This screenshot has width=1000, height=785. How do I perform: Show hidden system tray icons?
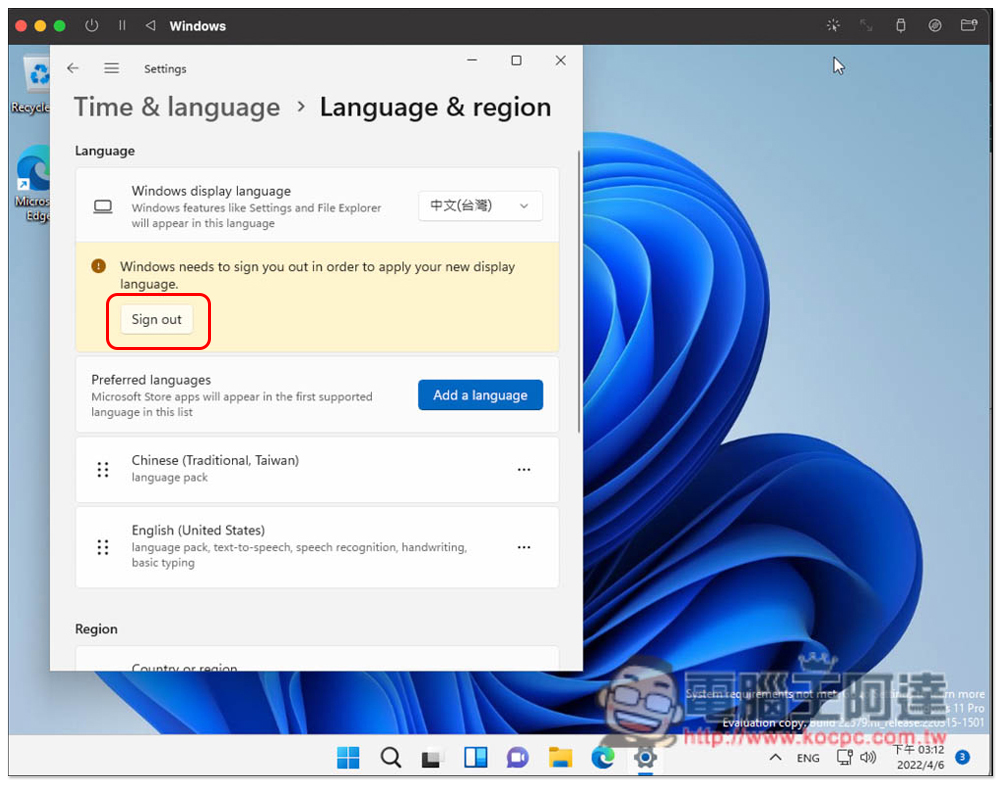point(774,758)
